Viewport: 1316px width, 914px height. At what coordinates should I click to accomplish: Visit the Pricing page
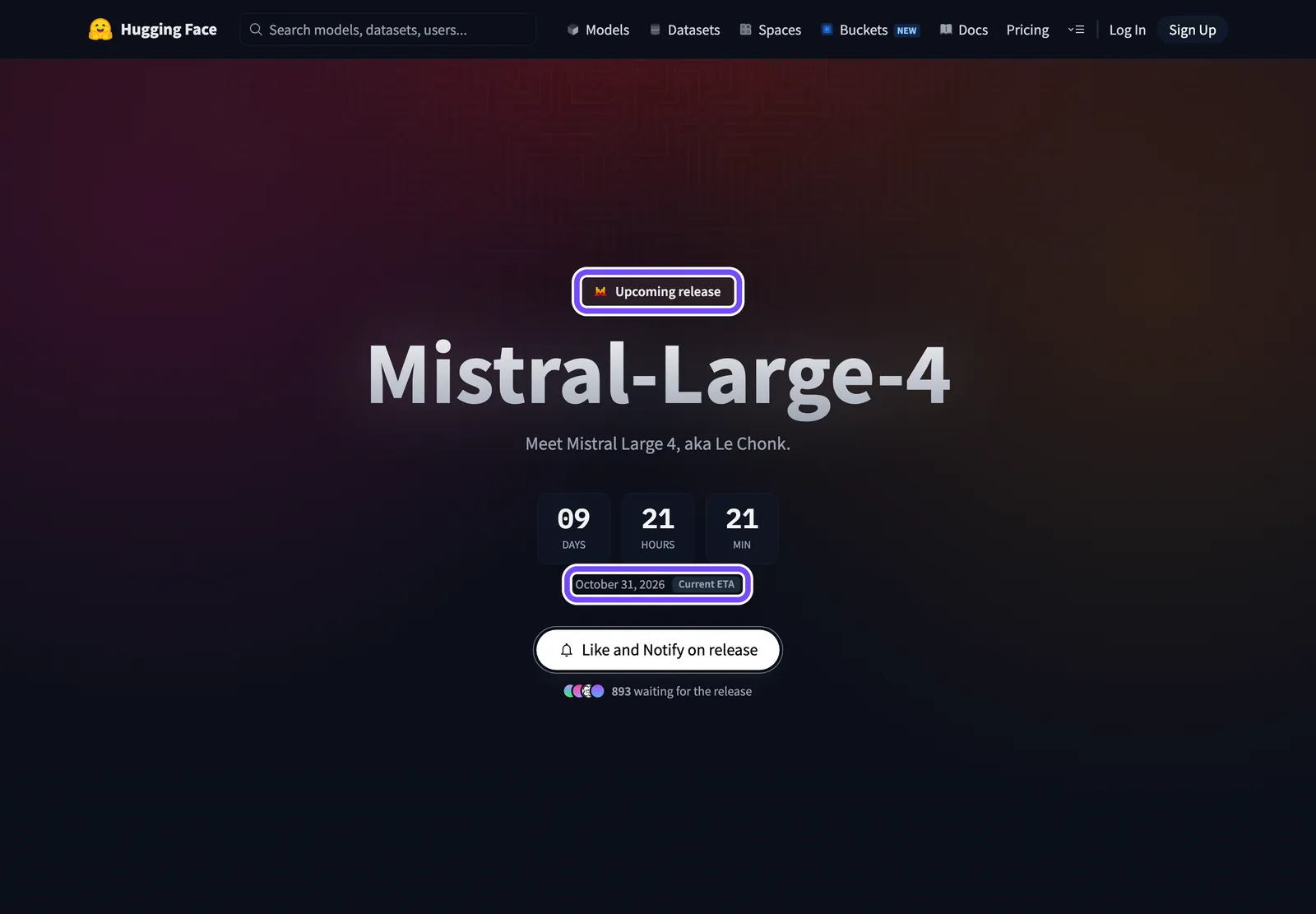(x=1027, y=30)
